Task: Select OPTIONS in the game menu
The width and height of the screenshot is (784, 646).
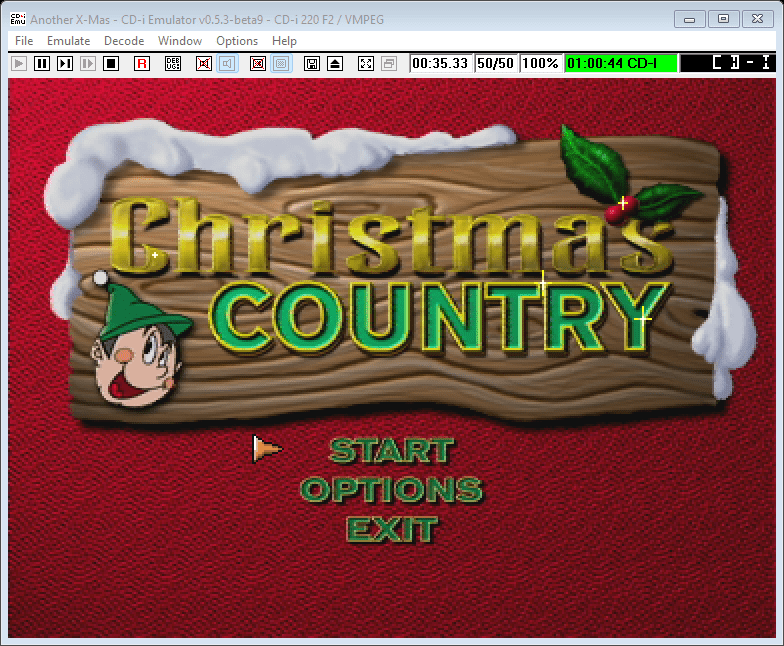Action: (391, 490)
